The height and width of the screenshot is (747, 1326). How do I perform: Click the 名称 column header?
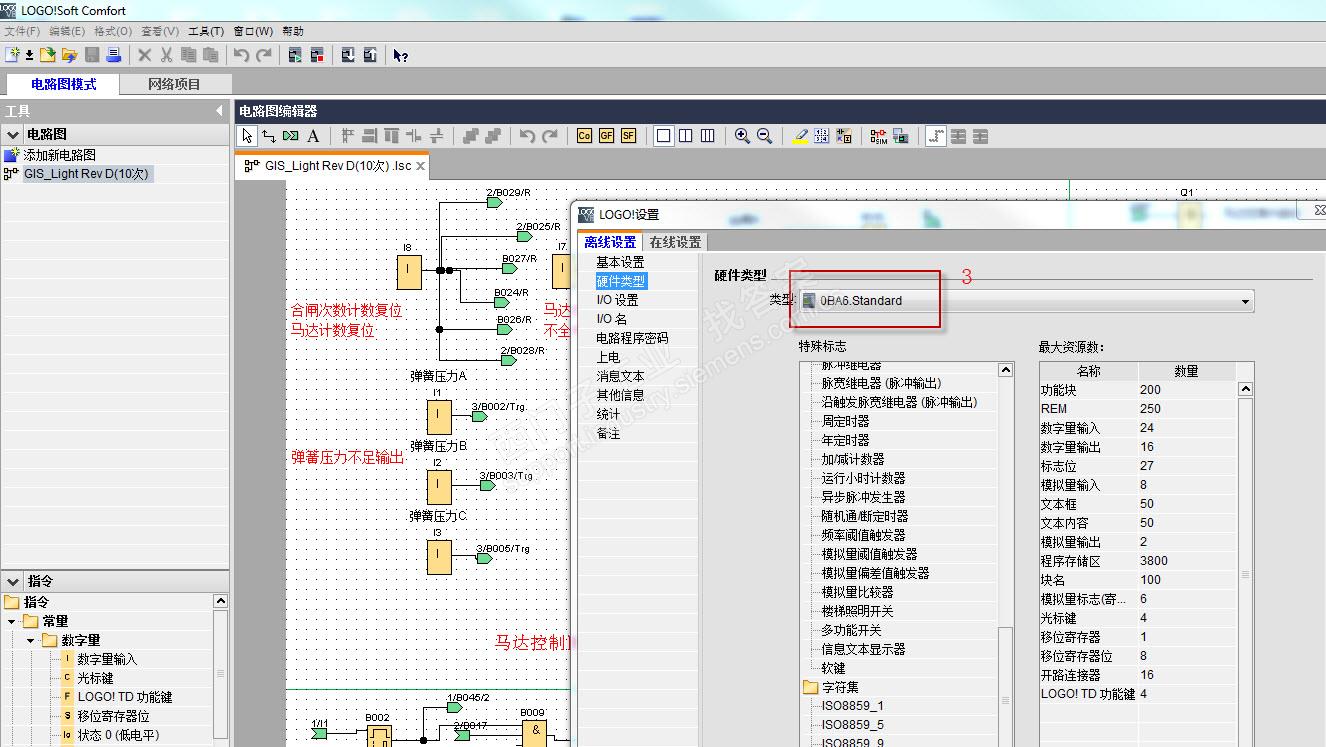coord(1088,371)
